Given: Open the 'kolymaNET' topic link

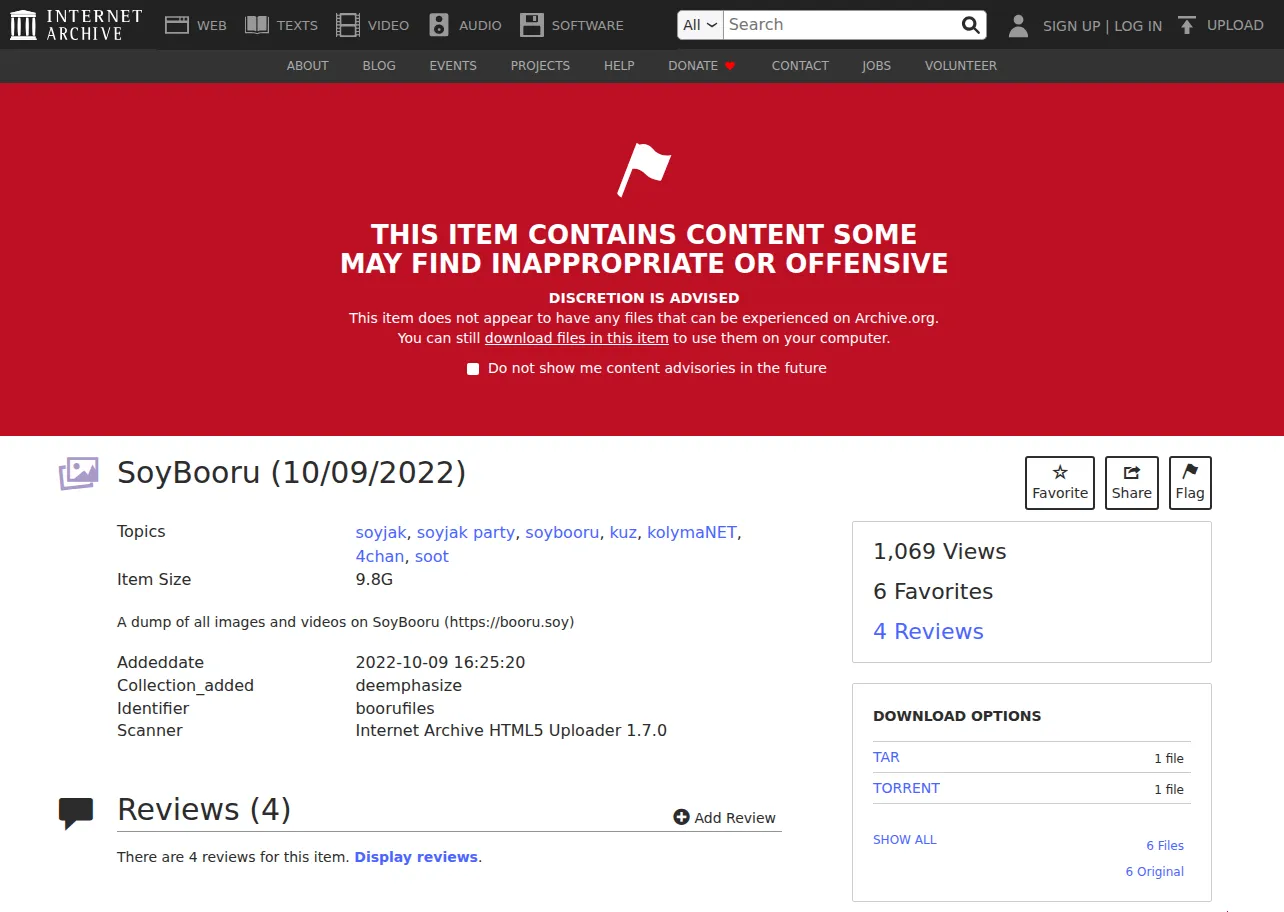Looking at the screenshot, I should click(692, 532).
